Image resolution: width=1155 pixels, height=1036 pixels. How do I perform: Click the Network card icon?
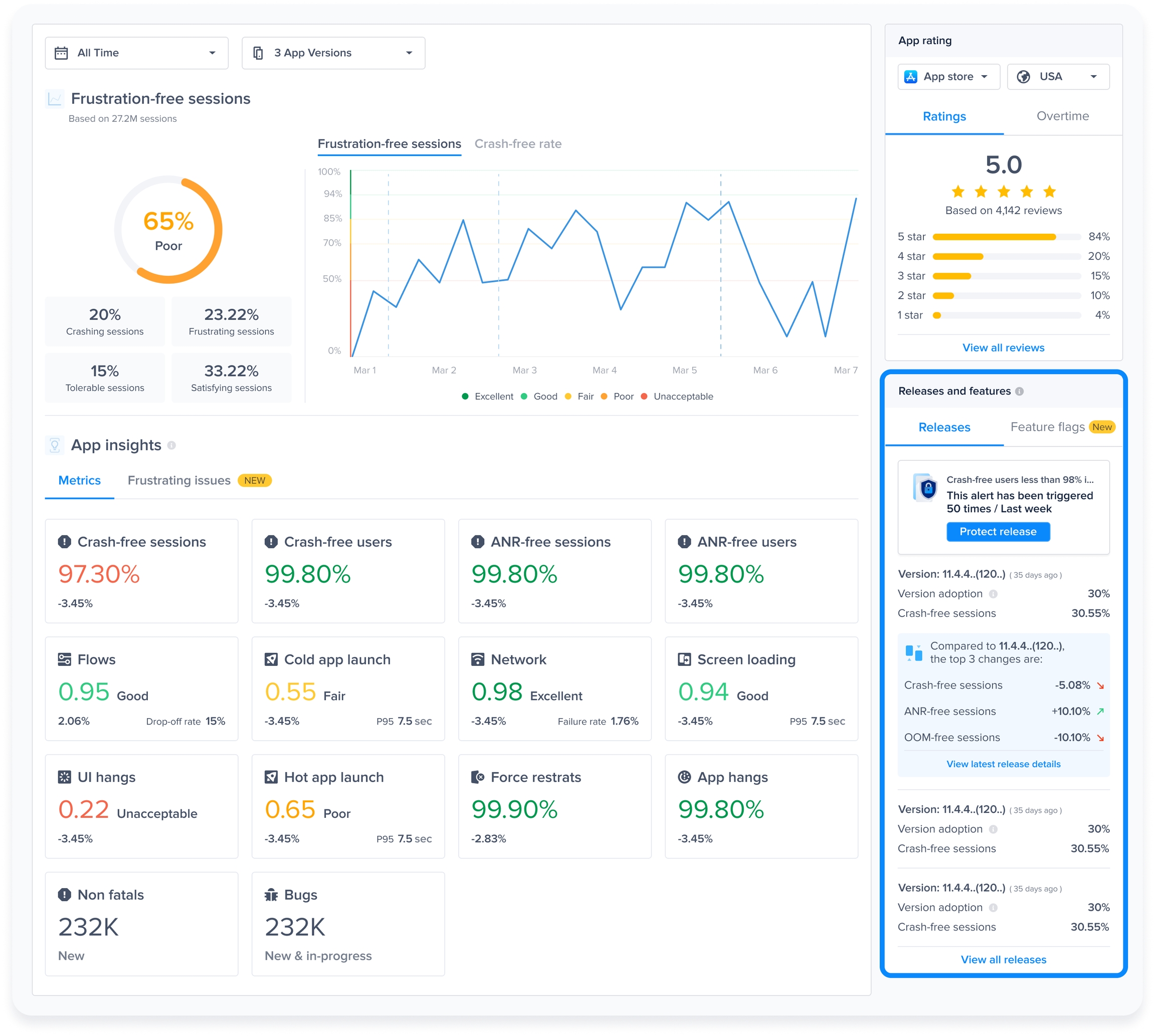(478, 660)
